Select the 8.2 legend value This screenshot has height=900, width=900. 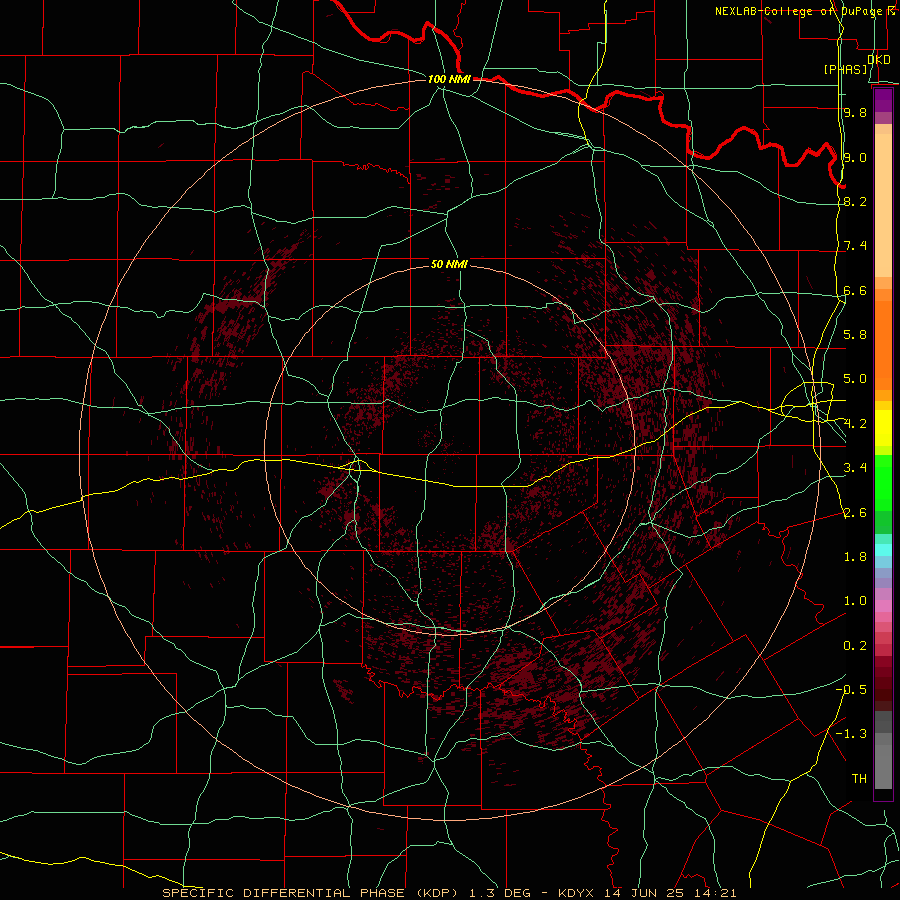855,201
